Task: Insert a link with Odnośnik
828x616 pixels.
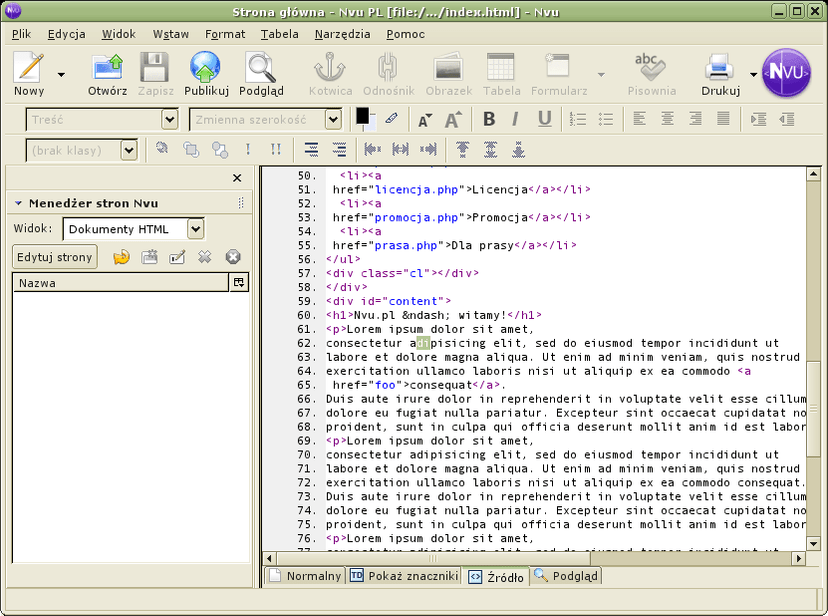Action: click(x=389, y=74)
